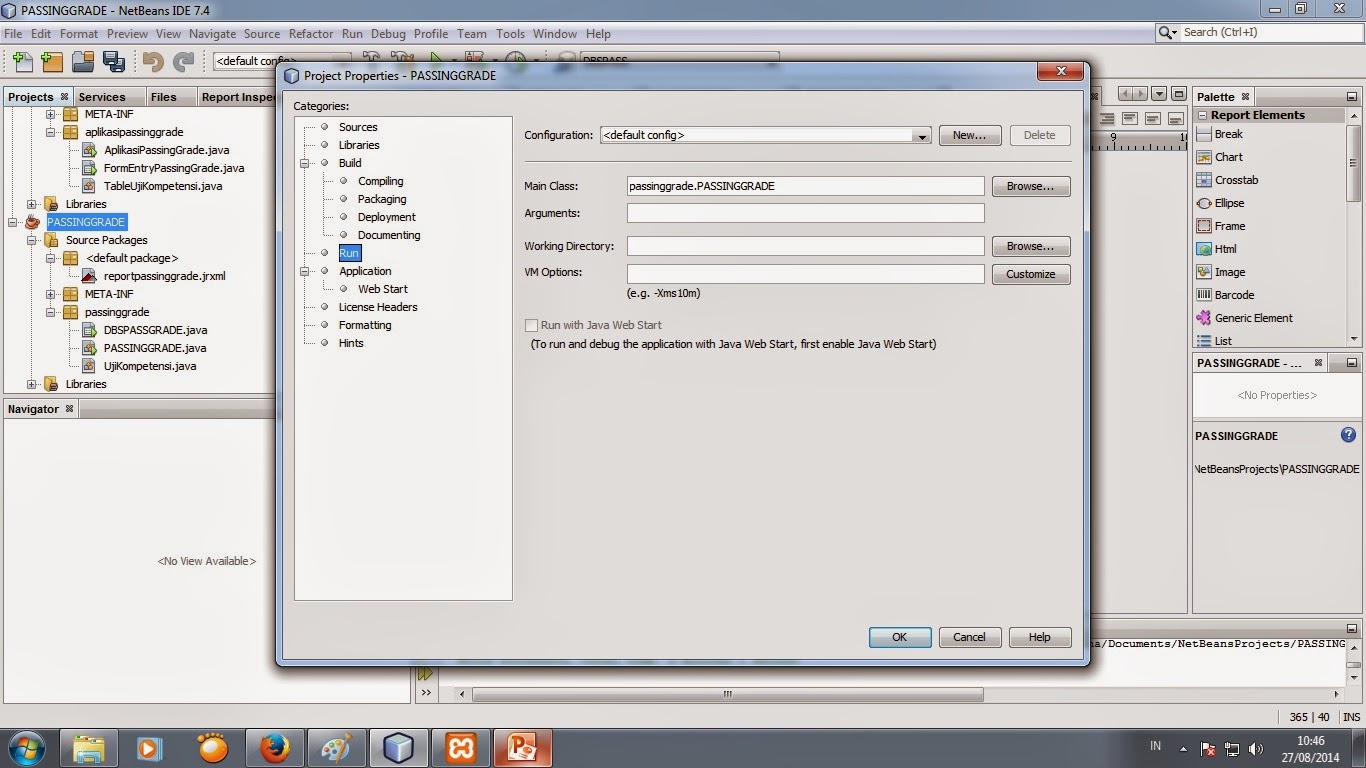Image resolution: width=1366 pixels, height=768 pixels.
Task: Click the New... configuration button
Action: [x=969, y=135]
